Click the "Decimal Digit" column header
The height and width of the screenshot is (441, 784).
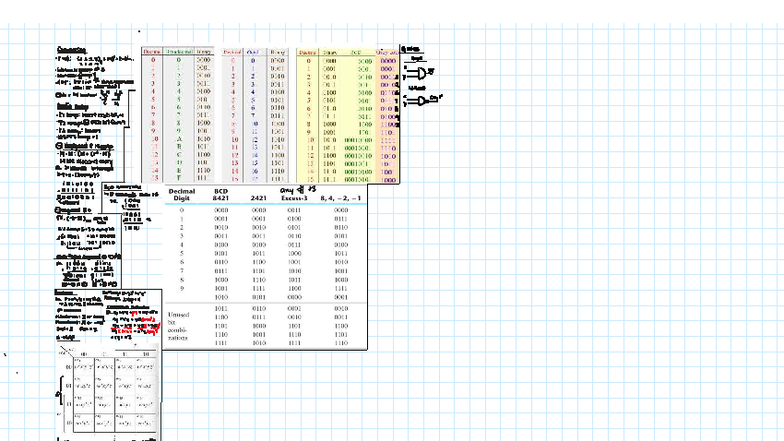(182, 194)
